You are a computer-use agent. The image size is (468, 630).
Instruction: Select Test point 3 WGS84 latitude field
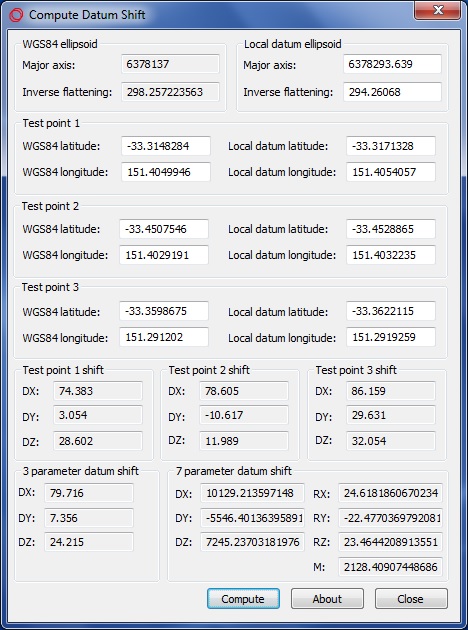tap(164, 311)
